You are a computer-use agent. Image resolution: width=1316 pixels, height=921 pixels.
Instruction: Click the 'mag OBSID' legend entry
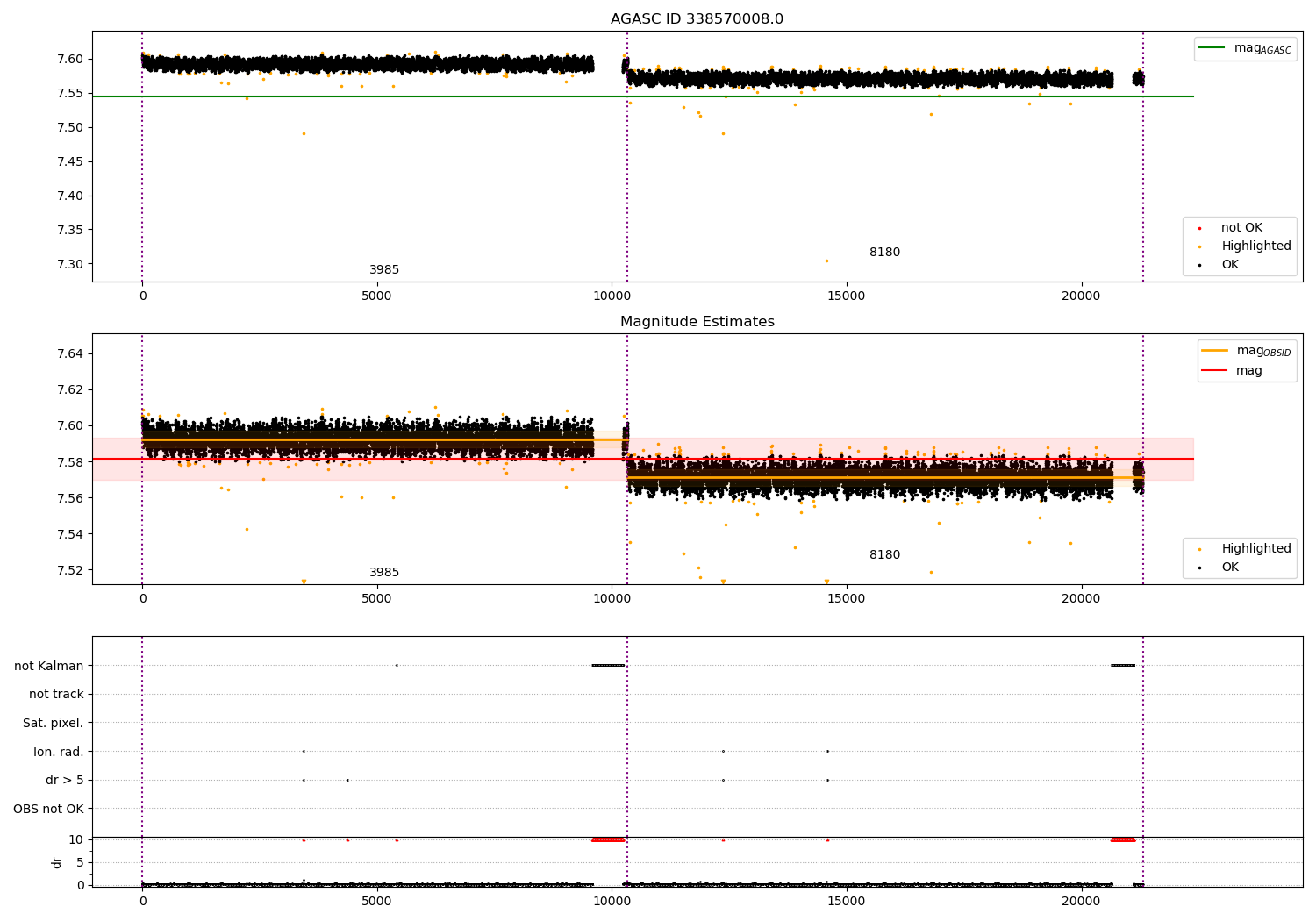1247,351
